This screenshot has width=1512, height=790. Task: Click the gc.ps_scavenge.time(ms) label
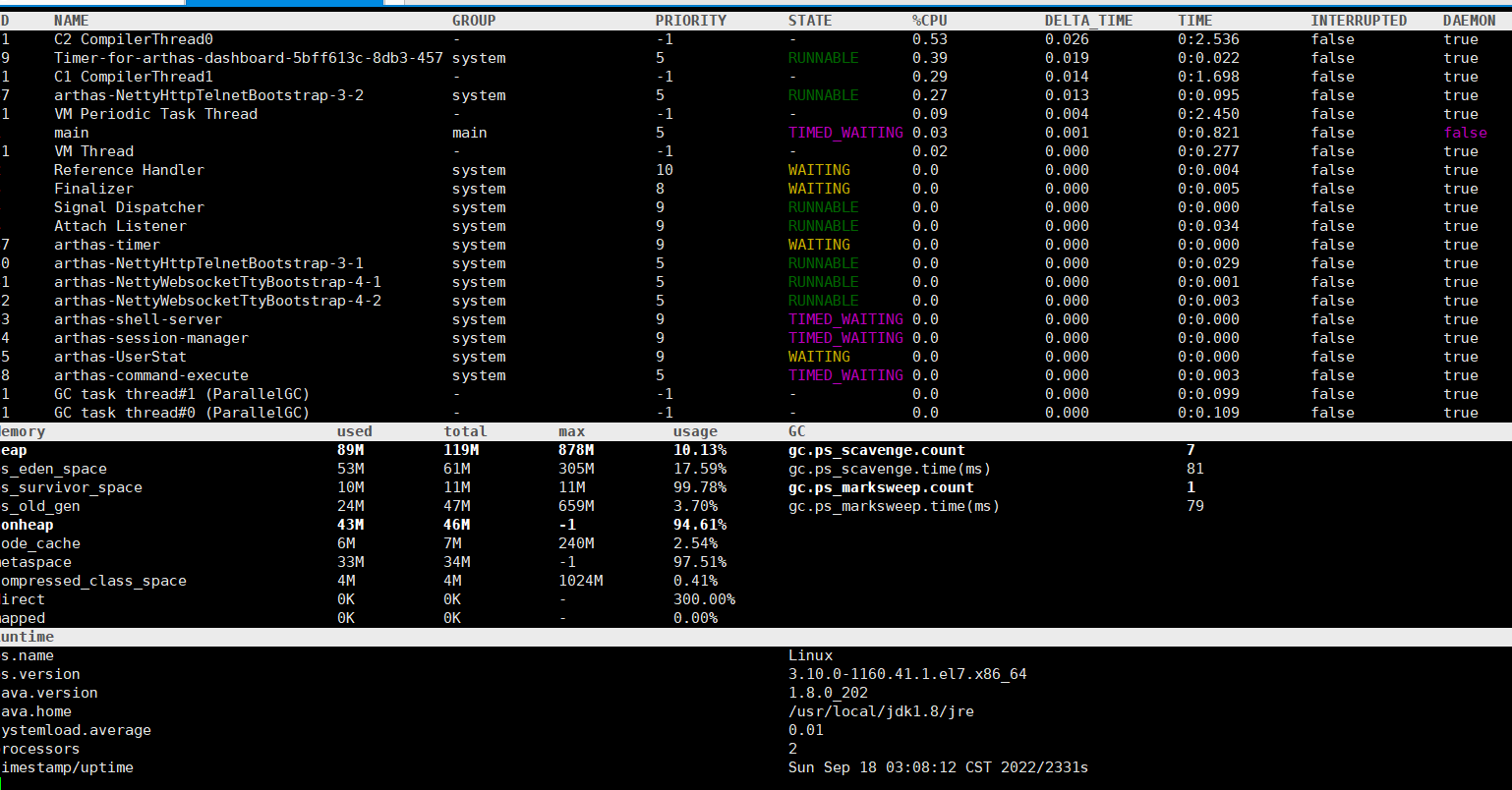point(890,469)
